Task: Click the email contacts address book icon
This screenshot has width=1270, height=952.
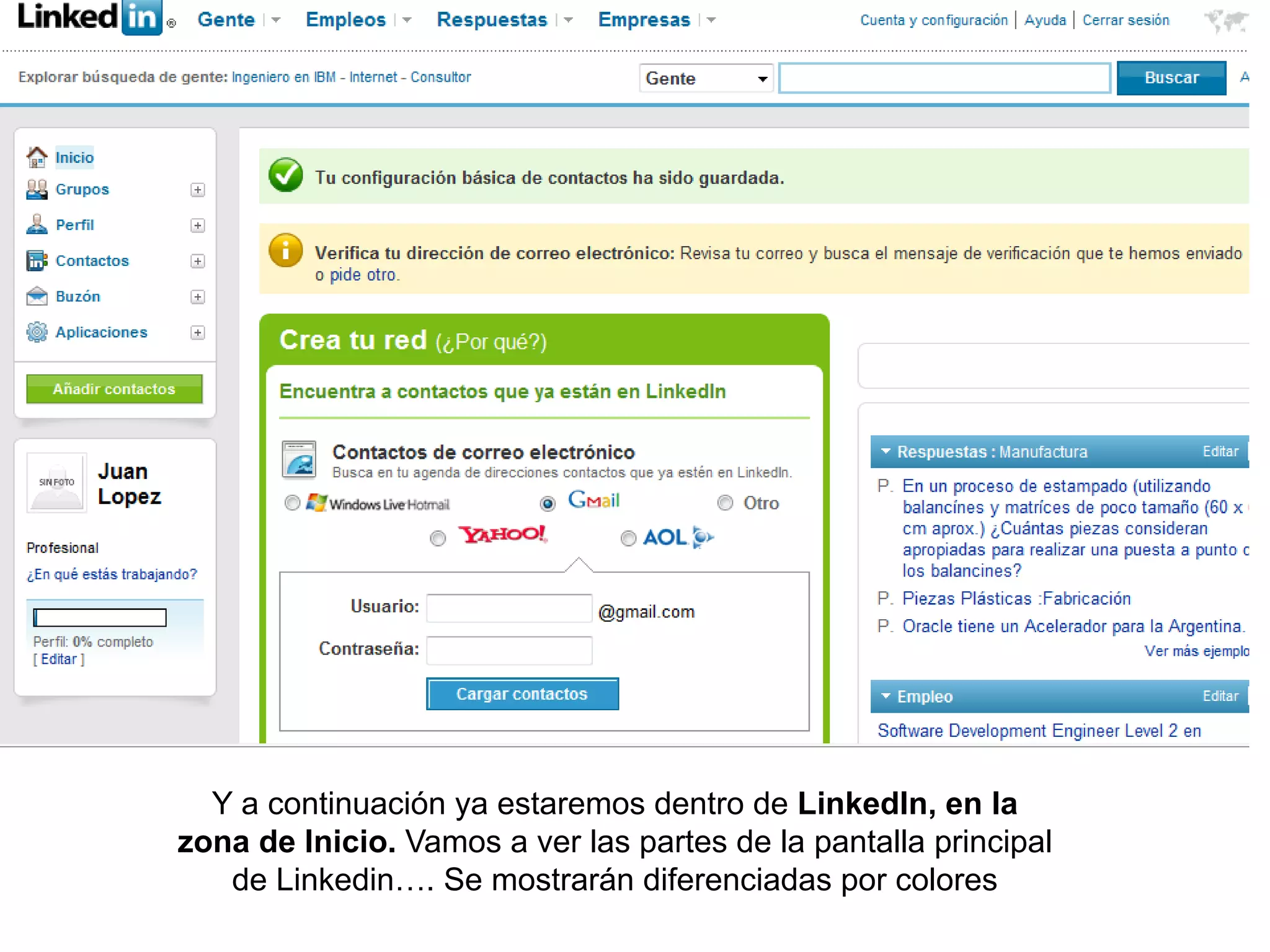Action: tap(300, 460)
